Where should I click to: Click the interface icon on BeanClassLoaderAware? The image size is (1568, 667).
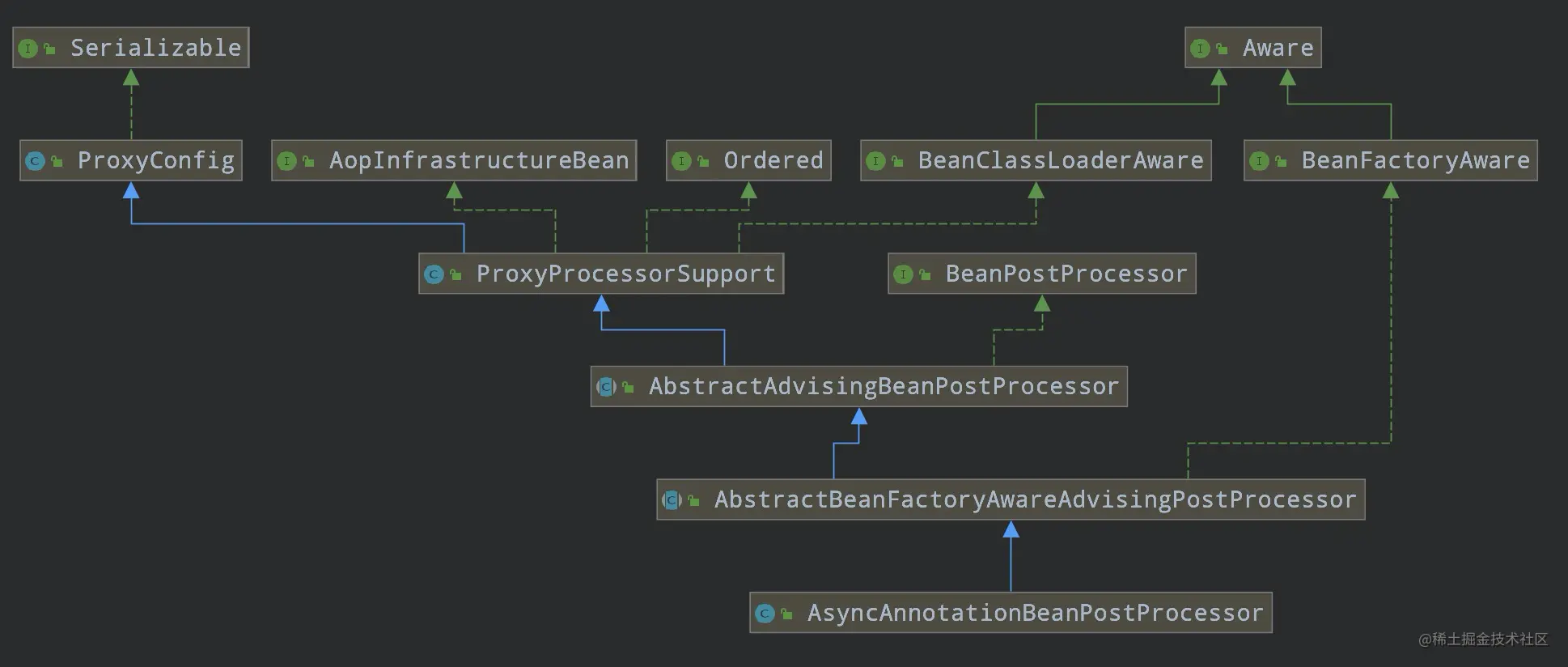point(875,161)
